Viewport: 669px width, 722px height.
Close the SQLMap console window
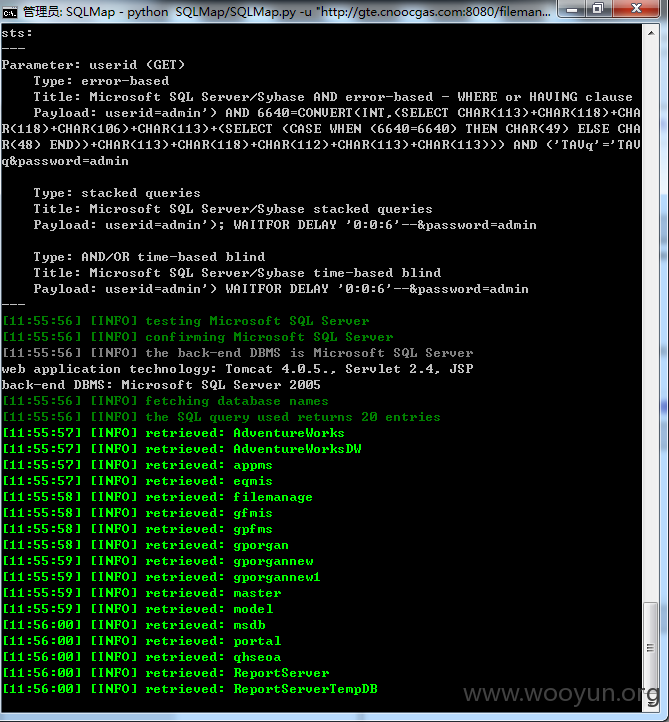click(x=637, y=9)
